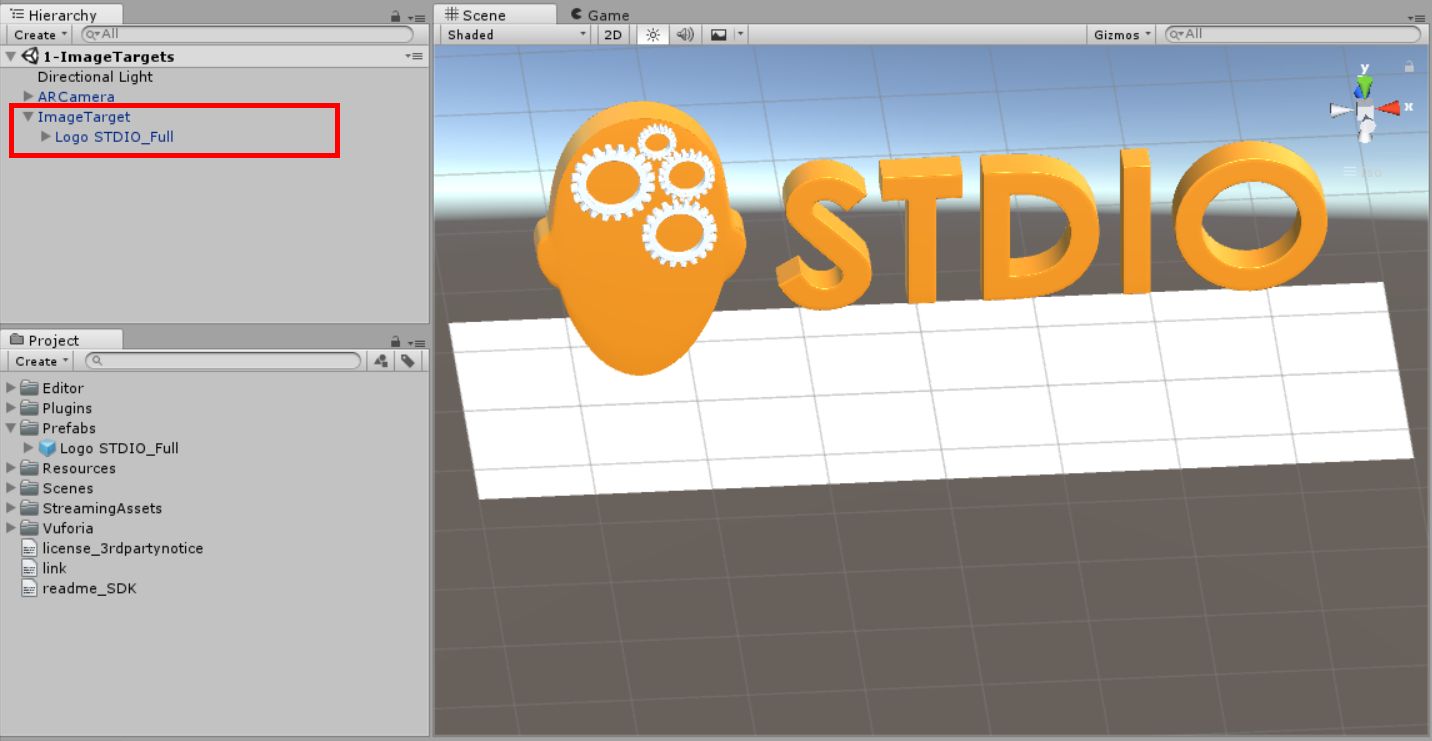The image size is (1432, 741).
Task: Expand Logo STDIO_Full in Hierarchy
Action: tap(45, 137)
